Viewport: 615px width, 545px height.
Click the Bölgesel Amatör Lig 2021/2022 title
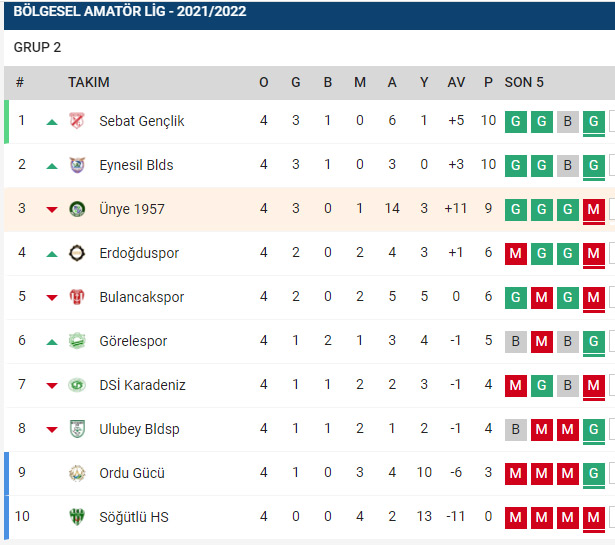pyautogui.click(x=130, y=11)
